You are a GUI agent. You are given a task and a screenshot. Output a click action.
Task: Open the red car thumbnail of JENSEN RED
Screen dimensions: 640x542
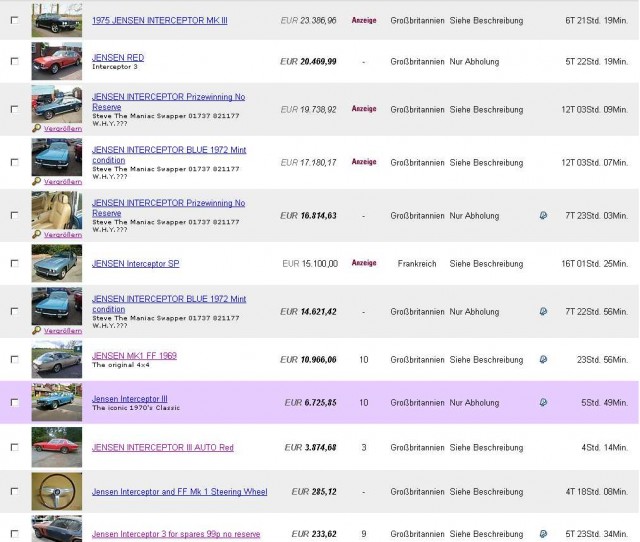pos(57,61)
